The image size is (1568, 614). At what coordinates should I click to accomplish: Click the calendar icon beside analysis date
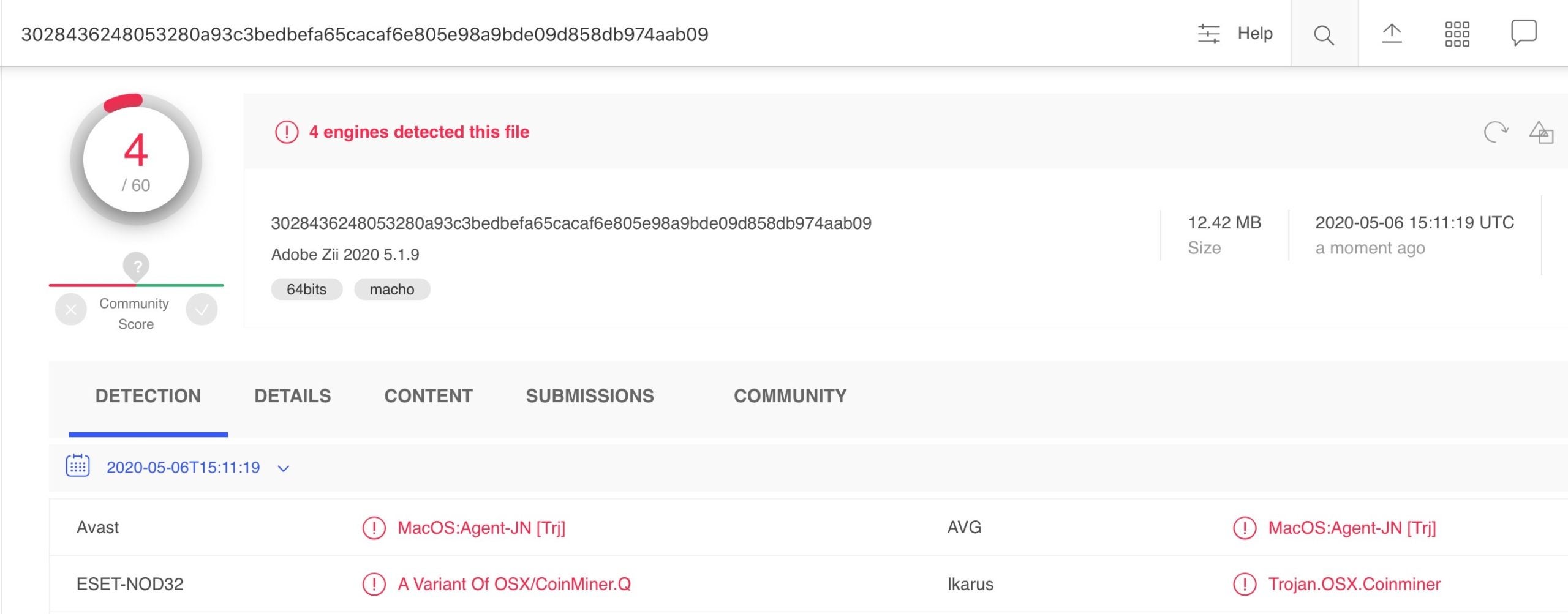point(78,466)
